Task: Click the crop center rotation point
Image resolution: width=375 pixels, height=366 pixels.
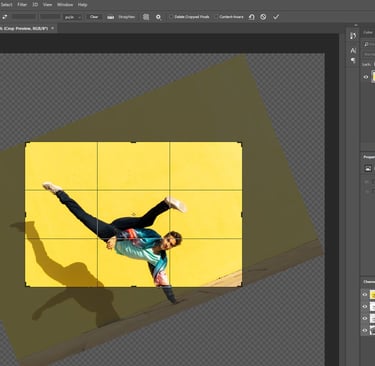Action: (134, 214)
